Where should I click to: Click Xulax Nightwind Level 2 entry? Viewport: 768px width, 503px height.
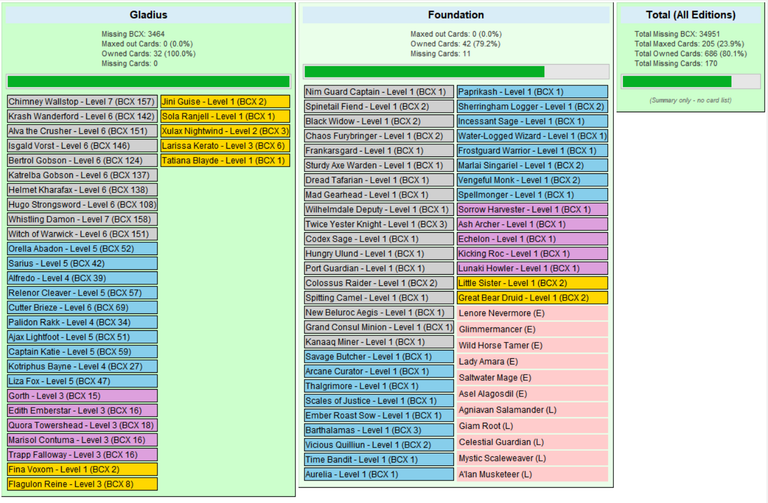coord(225,131)
